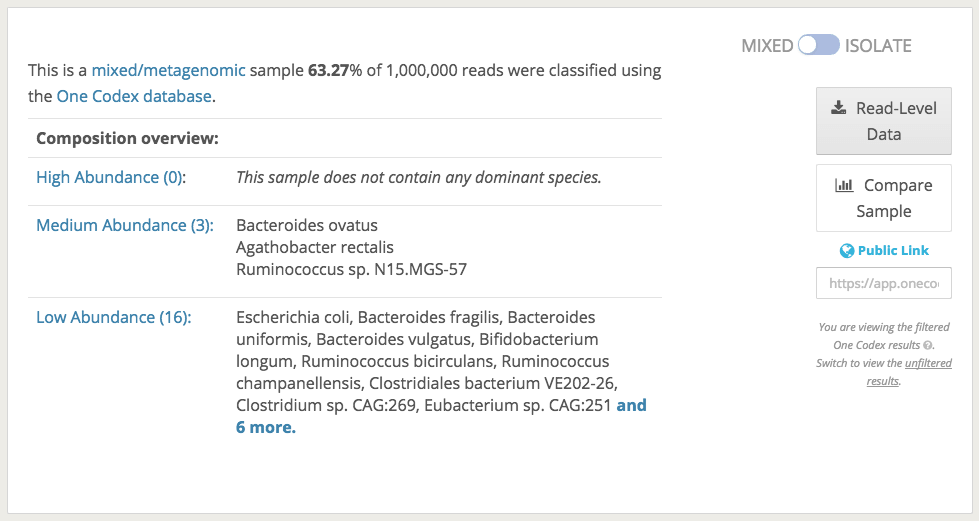
Task: Follow the mixed/metagenomic link
Action: [x=168, y=70]
